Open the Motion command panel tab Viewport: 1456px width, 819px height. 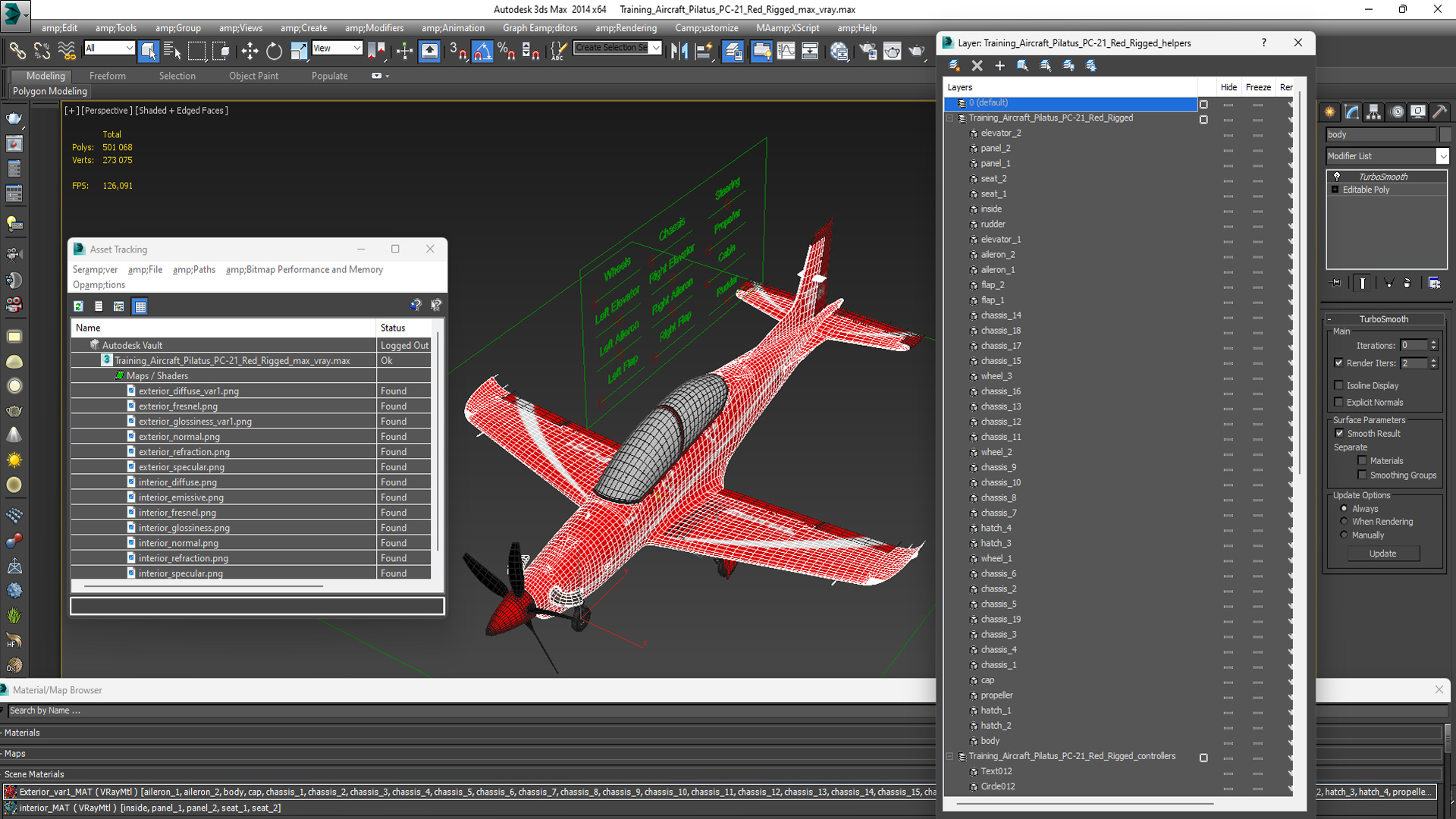(x=1396, y=112)
